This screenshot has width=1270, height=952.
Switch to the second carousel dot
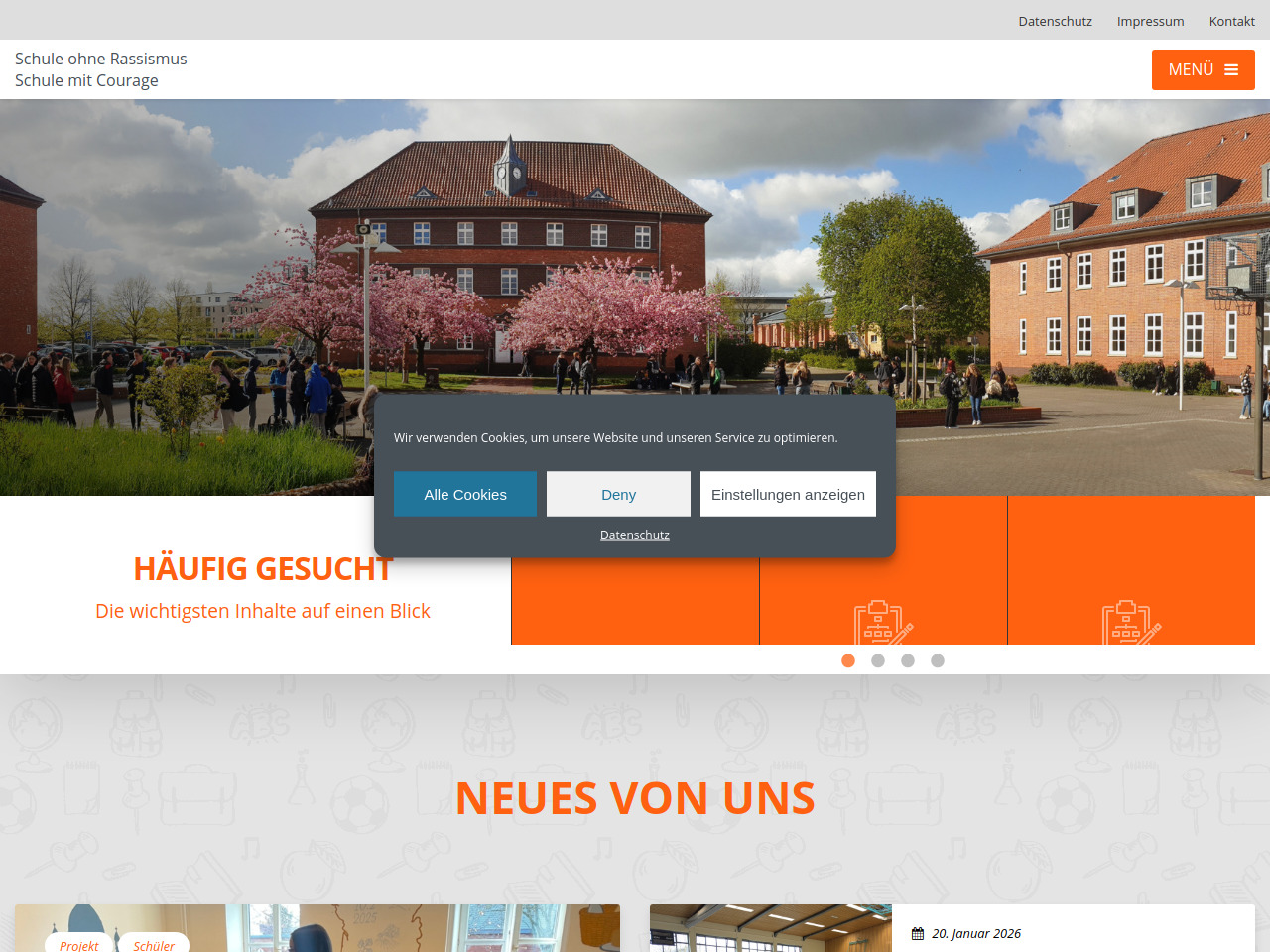click(878, 660)
